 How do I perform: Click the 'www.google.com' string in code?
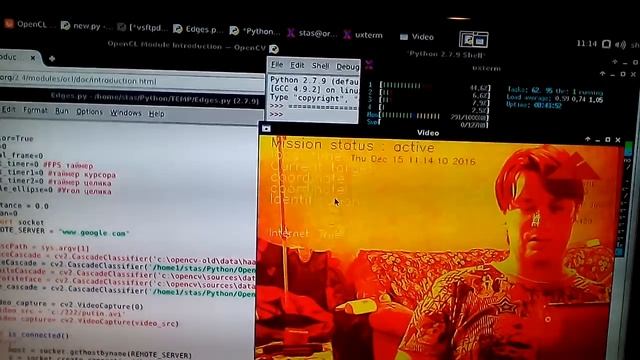(94, 233)
